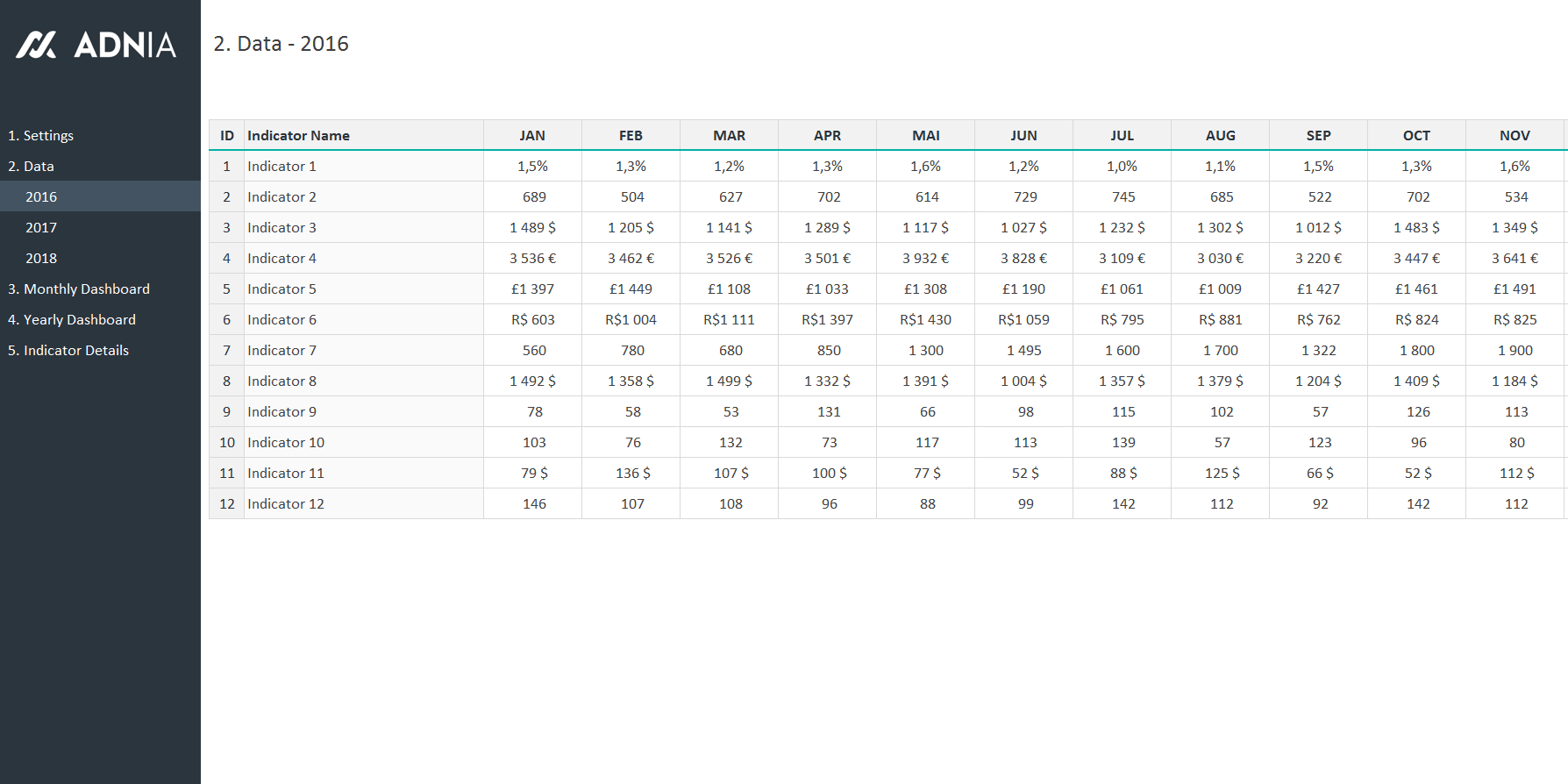The height and width of the screenshot is (784, 1568).
Task: Click the Indicator Name column header
Action: [x=298, y=135]
